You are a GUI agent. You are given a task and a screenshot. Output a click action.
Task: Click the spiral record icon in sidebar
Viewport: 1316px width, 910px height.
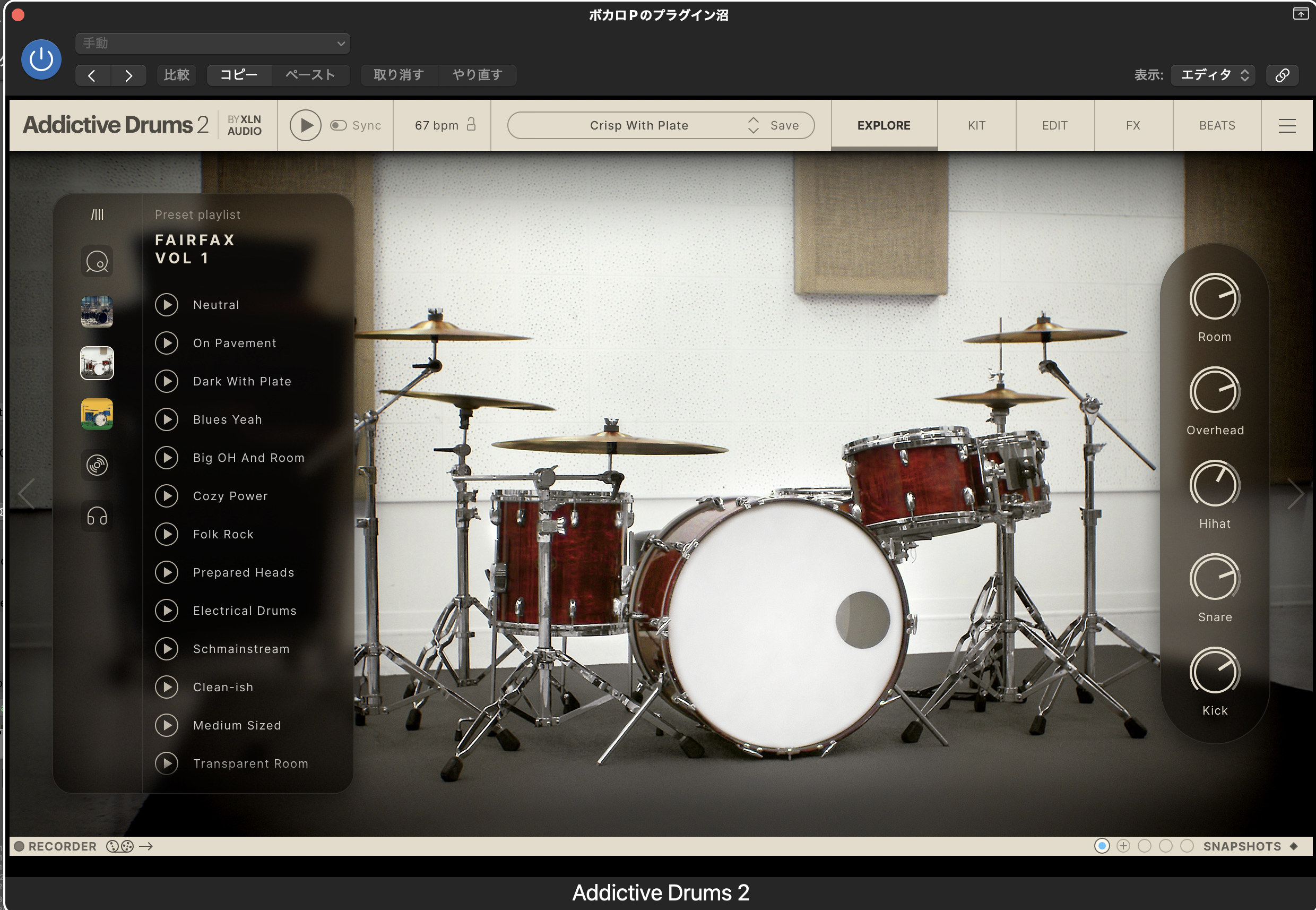point(97,465)
